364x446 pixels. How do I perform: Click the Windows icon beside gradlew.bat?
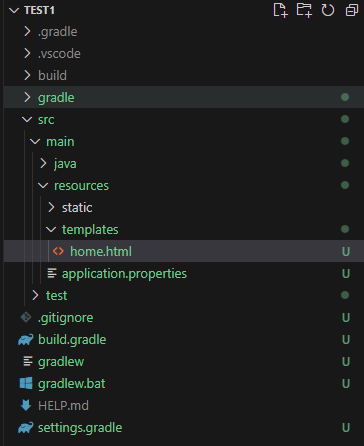[26, 383]
